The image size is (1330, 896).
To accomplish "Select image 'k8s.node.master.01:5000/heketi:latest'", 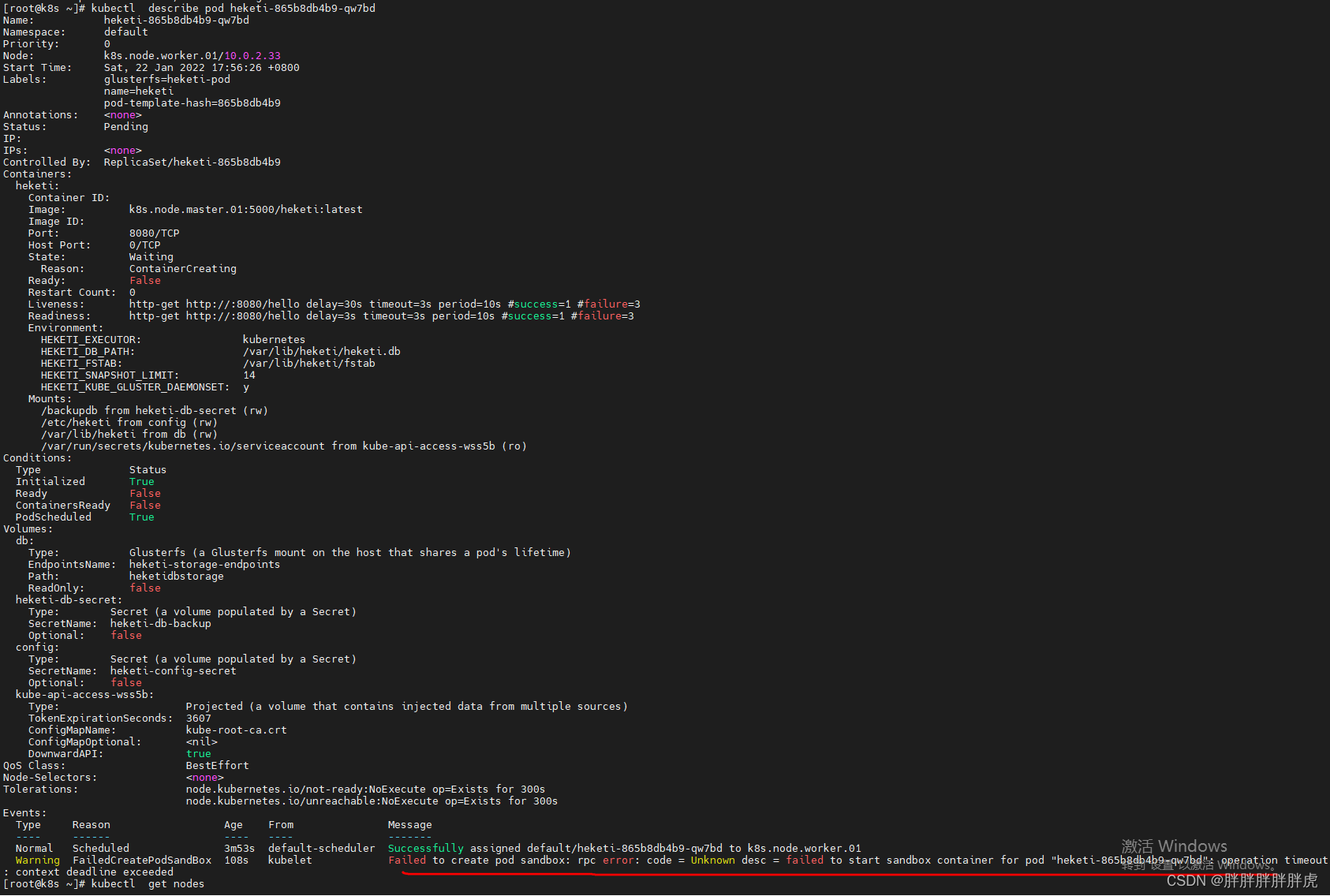I will [246, 210].
